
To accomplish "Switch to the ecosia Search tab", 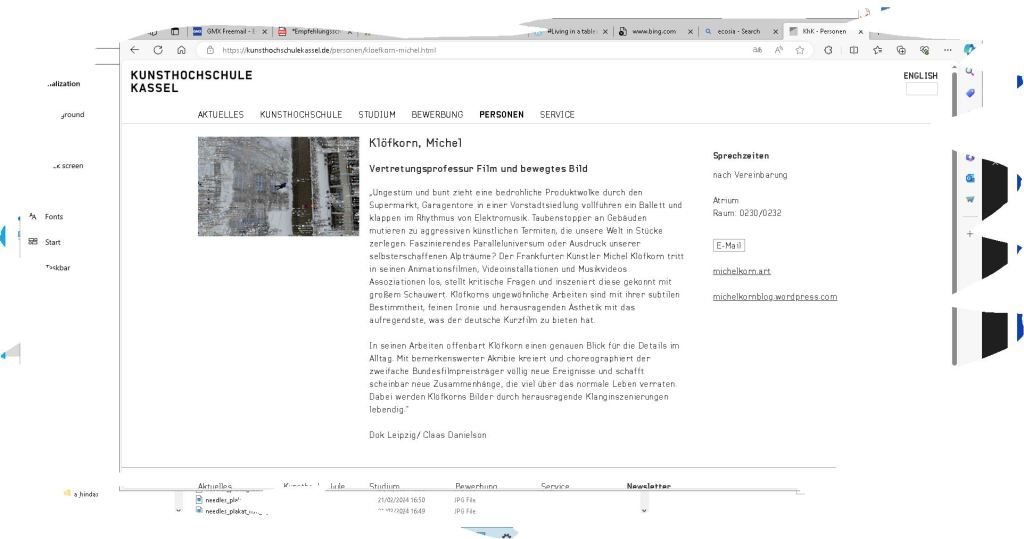I will pyautogui.click(x=738, y=31).
